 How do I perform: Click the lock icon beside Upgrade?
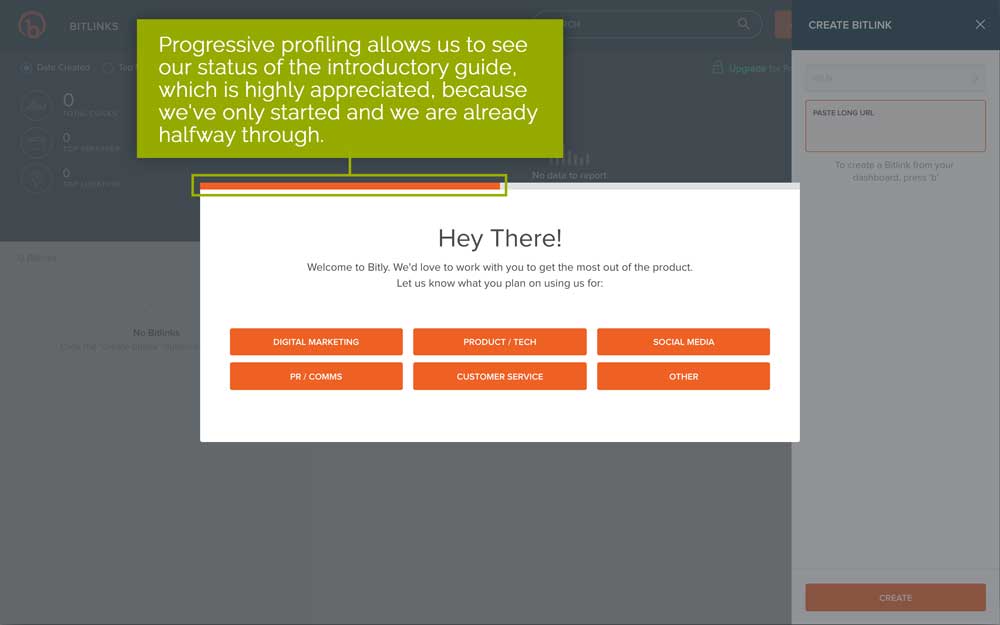pos(718,67)
